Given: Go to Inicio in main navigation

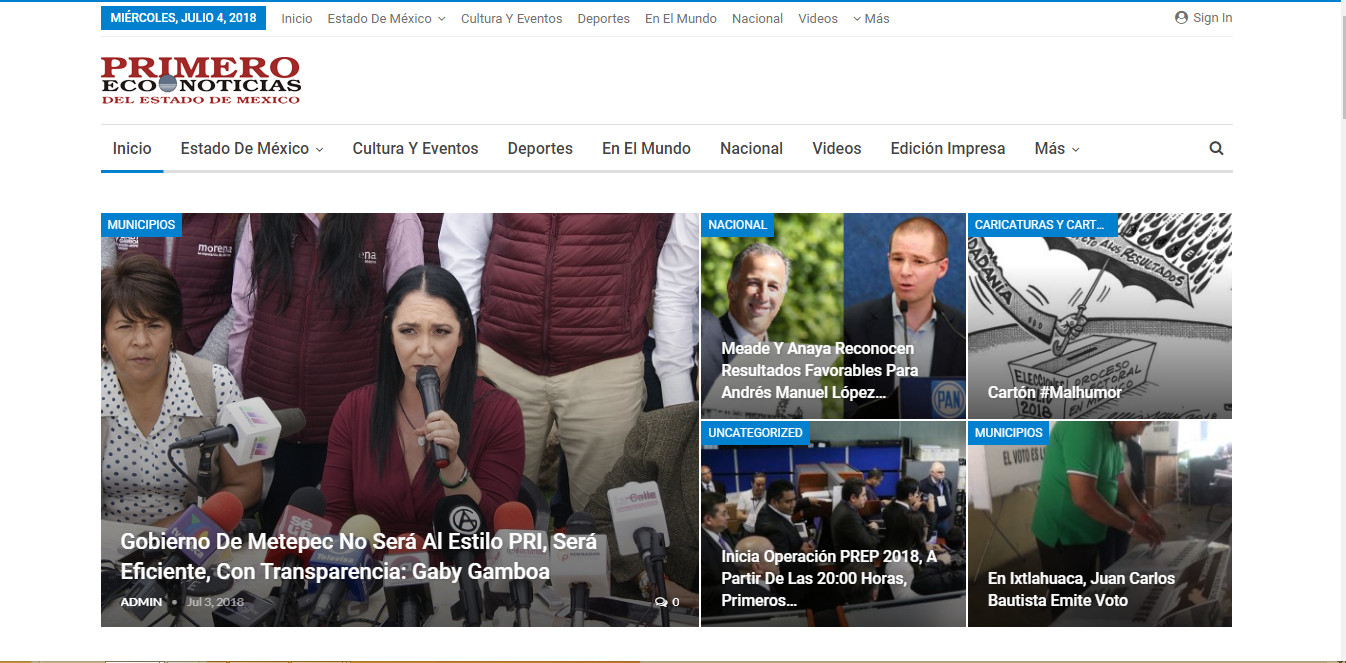Looking at the screenshot, I should (x=132, y=148).
